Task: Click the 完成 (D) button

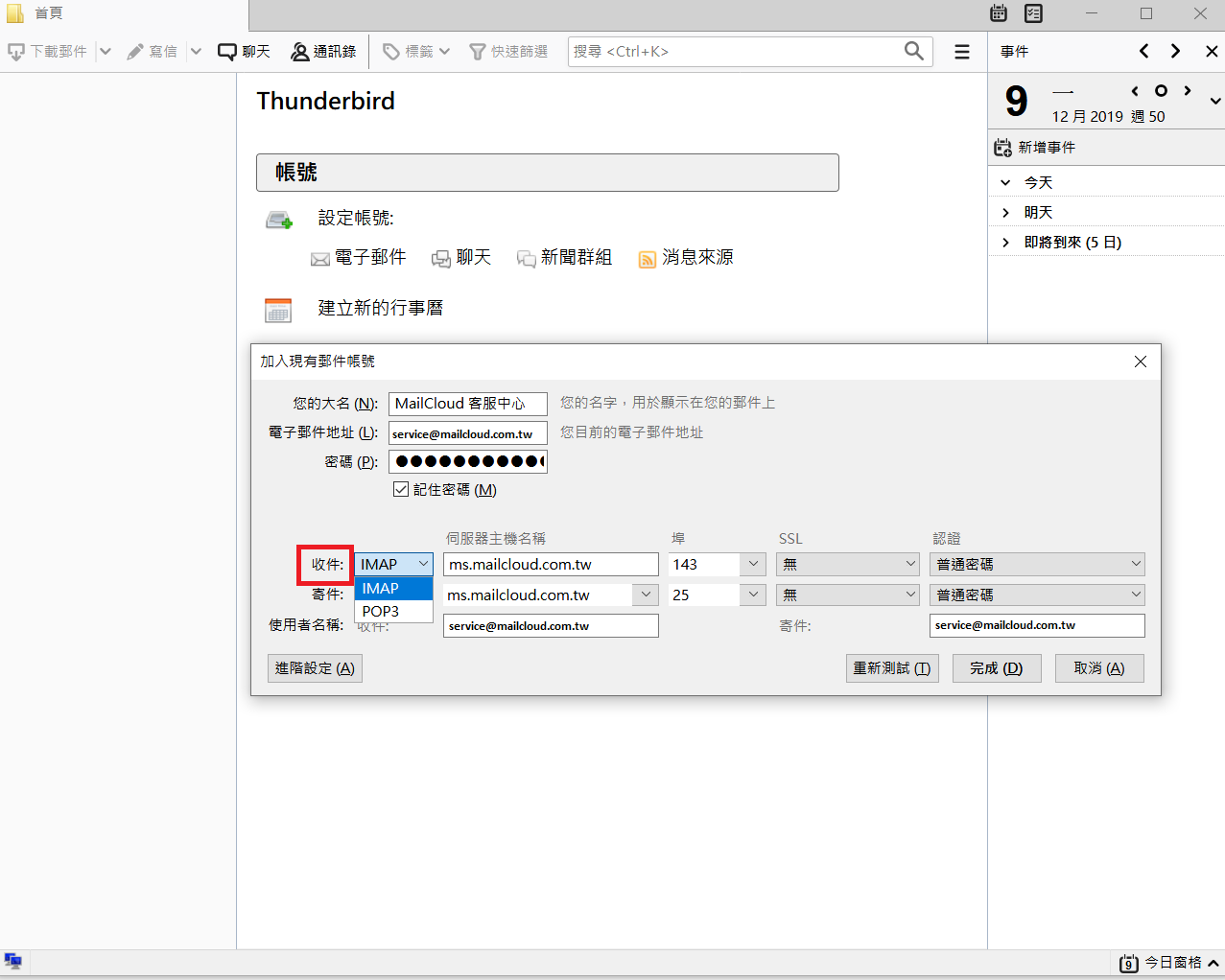Action: [996, 668]
